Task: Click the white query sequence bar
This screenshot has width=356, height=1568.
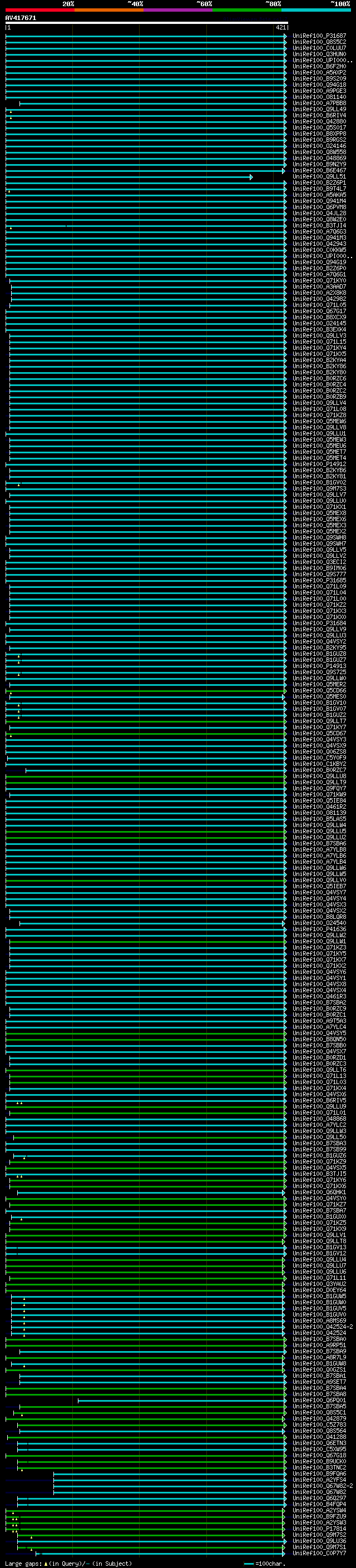Action: [x=146, y=23]
